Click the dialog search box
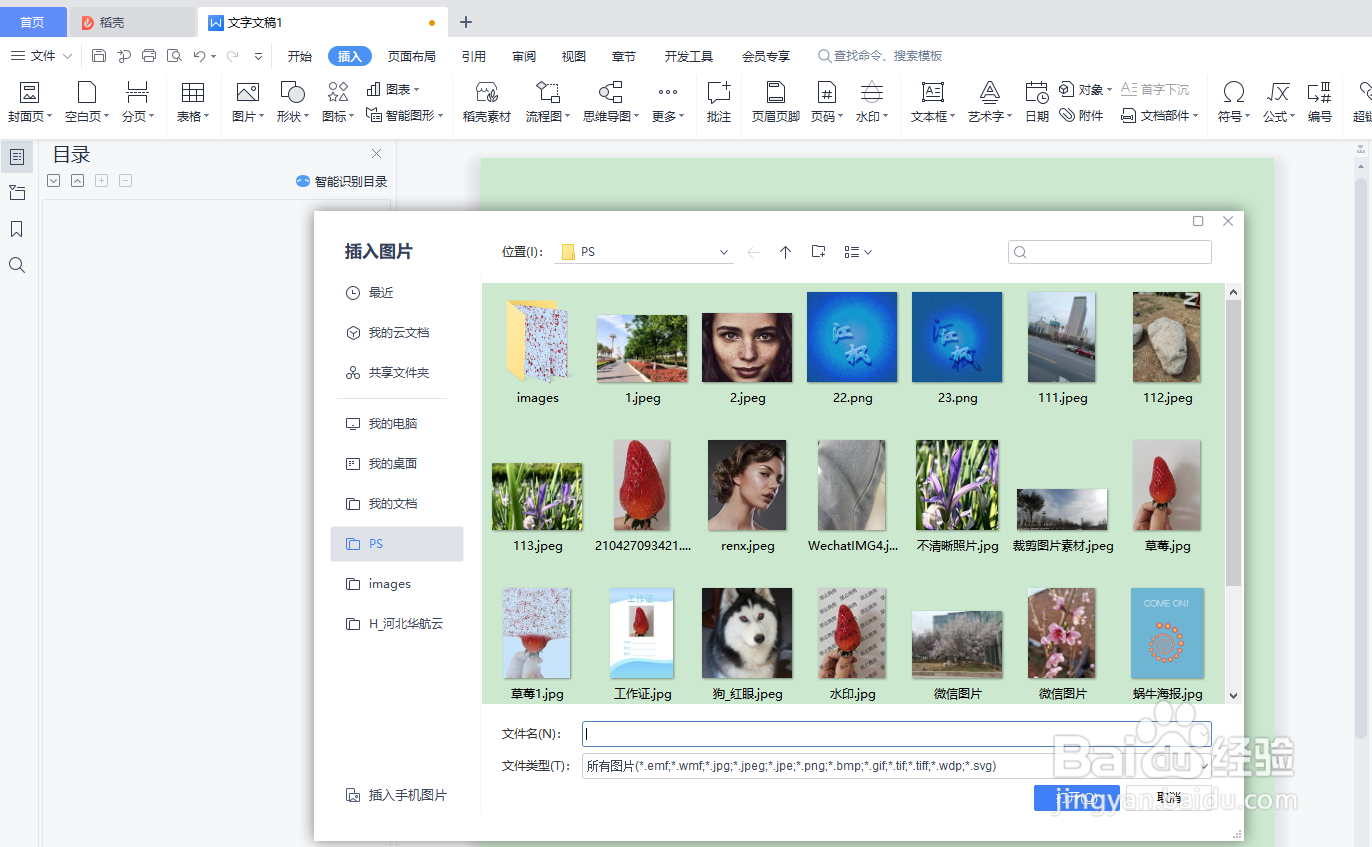The height and width of the screenshot is (847, 1372). pos(1110,252)
